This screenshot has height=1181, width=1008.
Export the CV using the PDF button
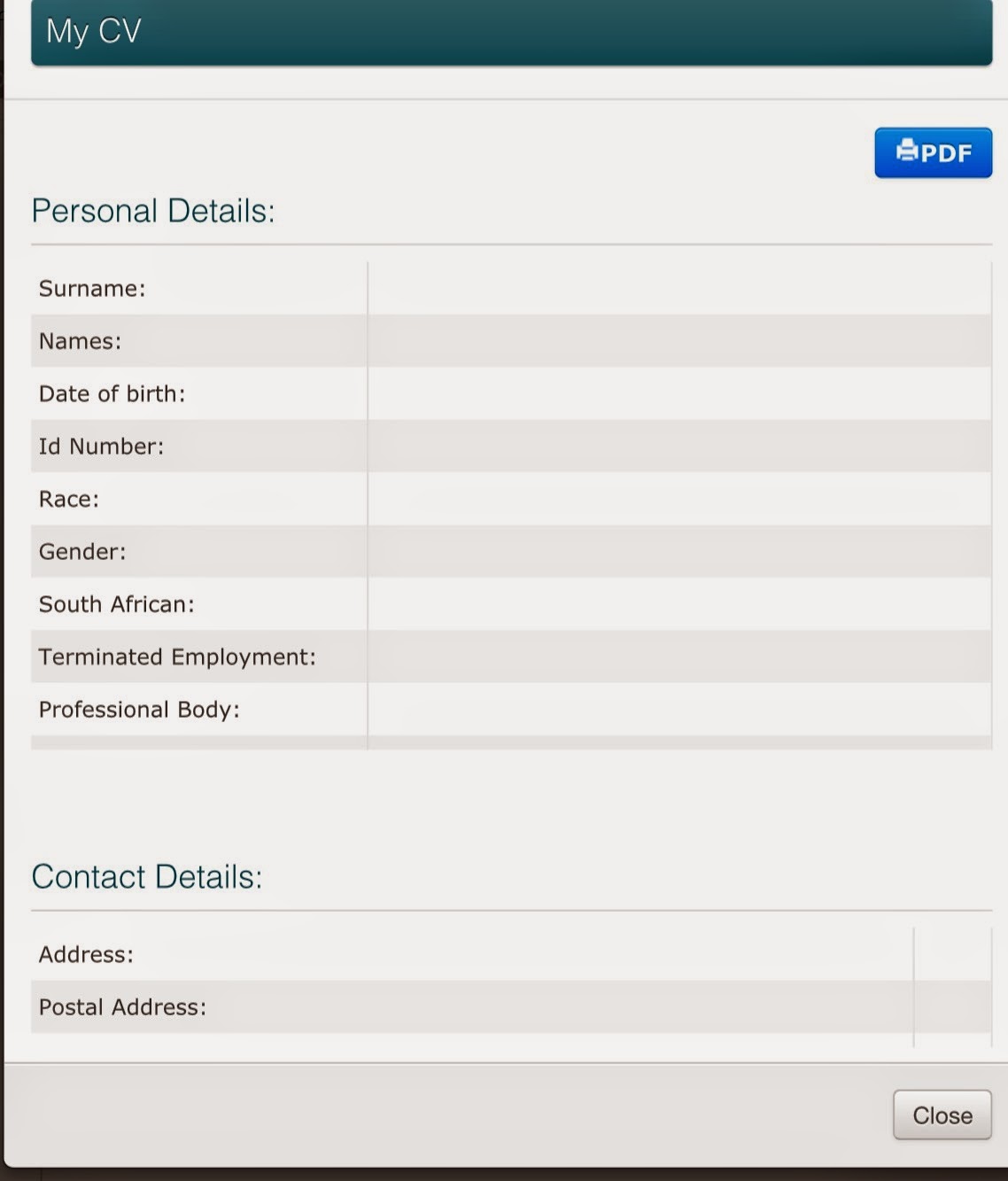tap(933, 152)
